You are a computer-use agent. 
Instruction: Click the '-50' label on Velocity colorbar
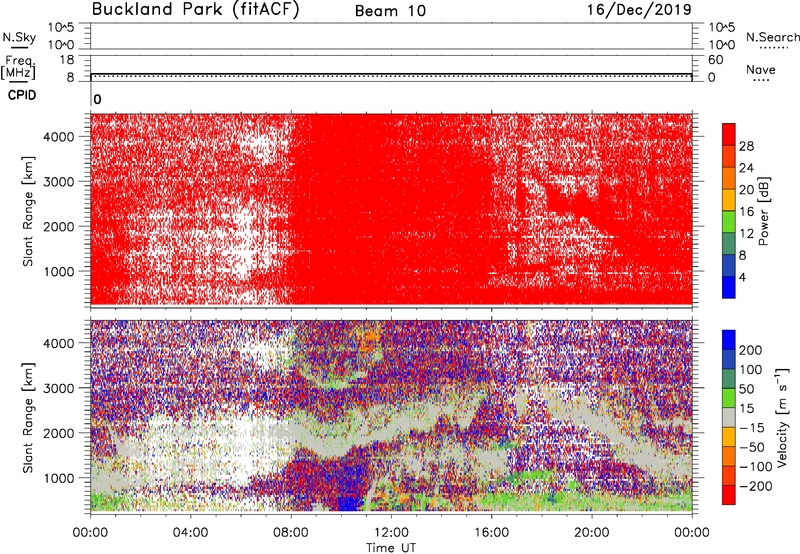click(x=752, y=447)
